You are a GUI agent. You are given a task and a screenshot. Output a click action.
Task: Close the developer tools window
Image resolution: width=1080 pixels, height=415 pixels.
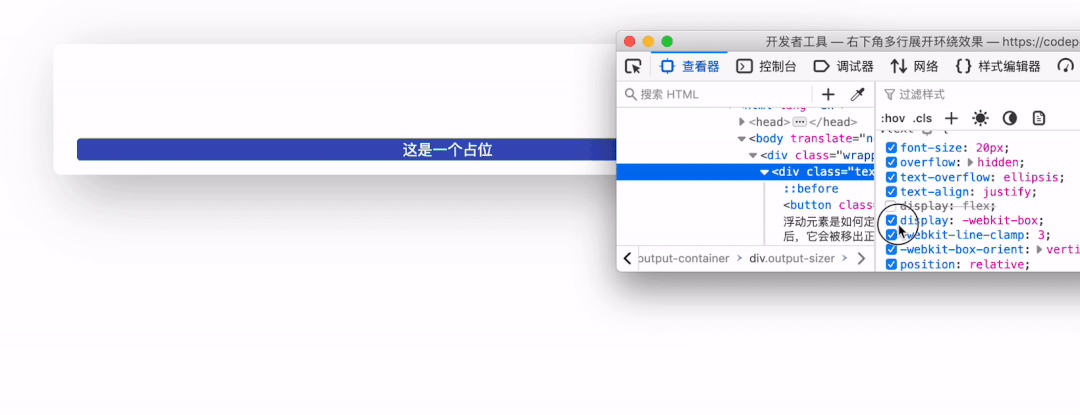[x=630, y=41]
